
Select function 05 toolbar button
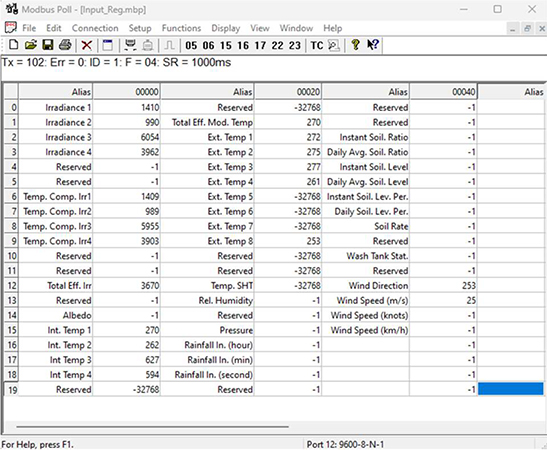pos(191,45)
